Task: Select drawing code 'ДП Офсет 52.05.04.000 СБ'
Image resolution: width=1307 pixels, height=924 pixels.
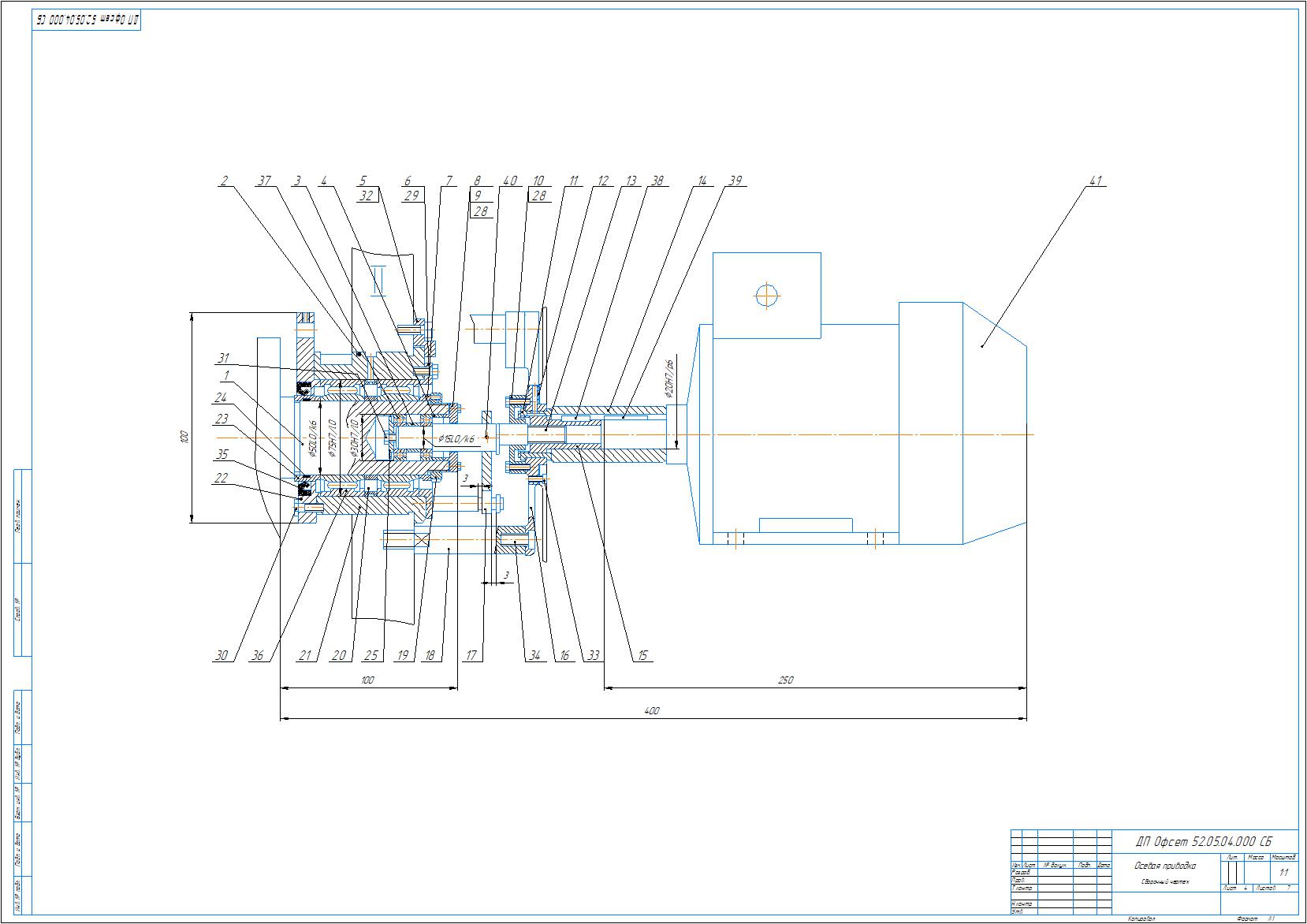Action: pos(1203,840)
